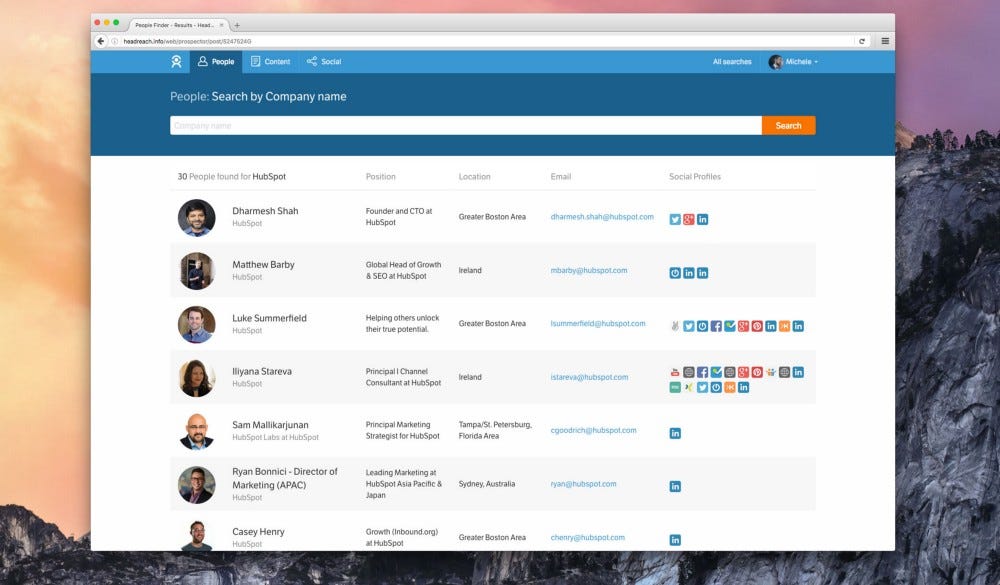Click the cgoodrich@hubspot.com email link
Image resolution: width=1000 pixels, height=585 pixels.
click(593, 430)
